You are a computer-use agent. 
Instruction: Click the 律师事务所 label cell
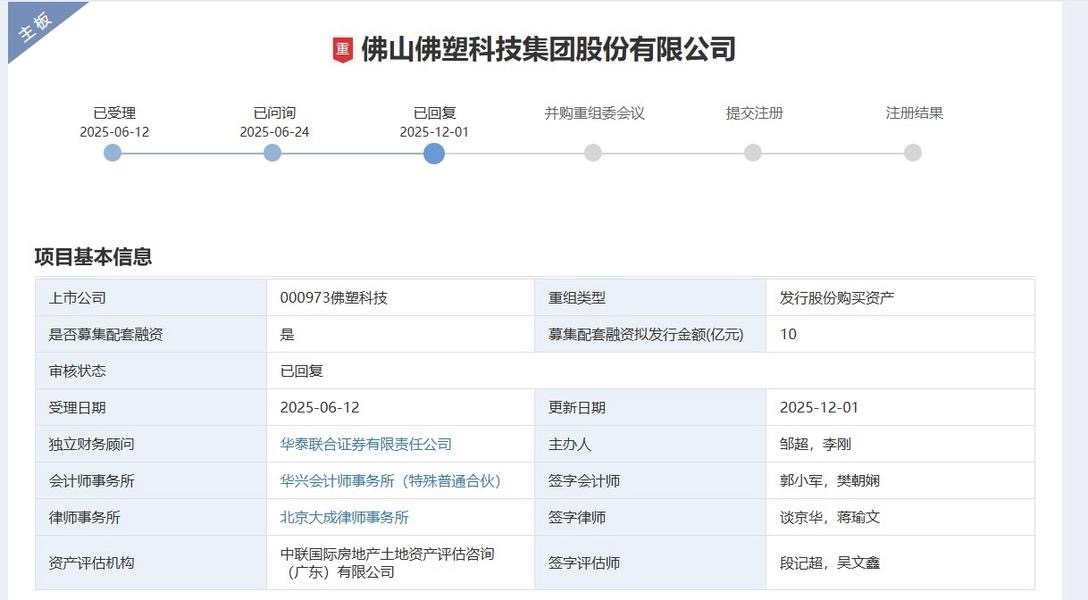coord(151,517)
